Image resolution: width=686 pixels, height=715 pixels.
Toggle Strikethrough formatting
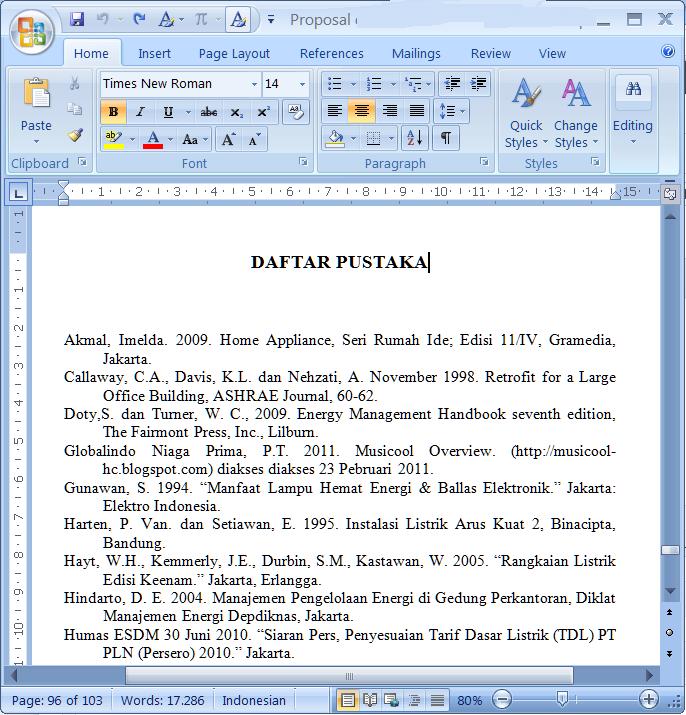pyautogui.click(x=208, y=112)
